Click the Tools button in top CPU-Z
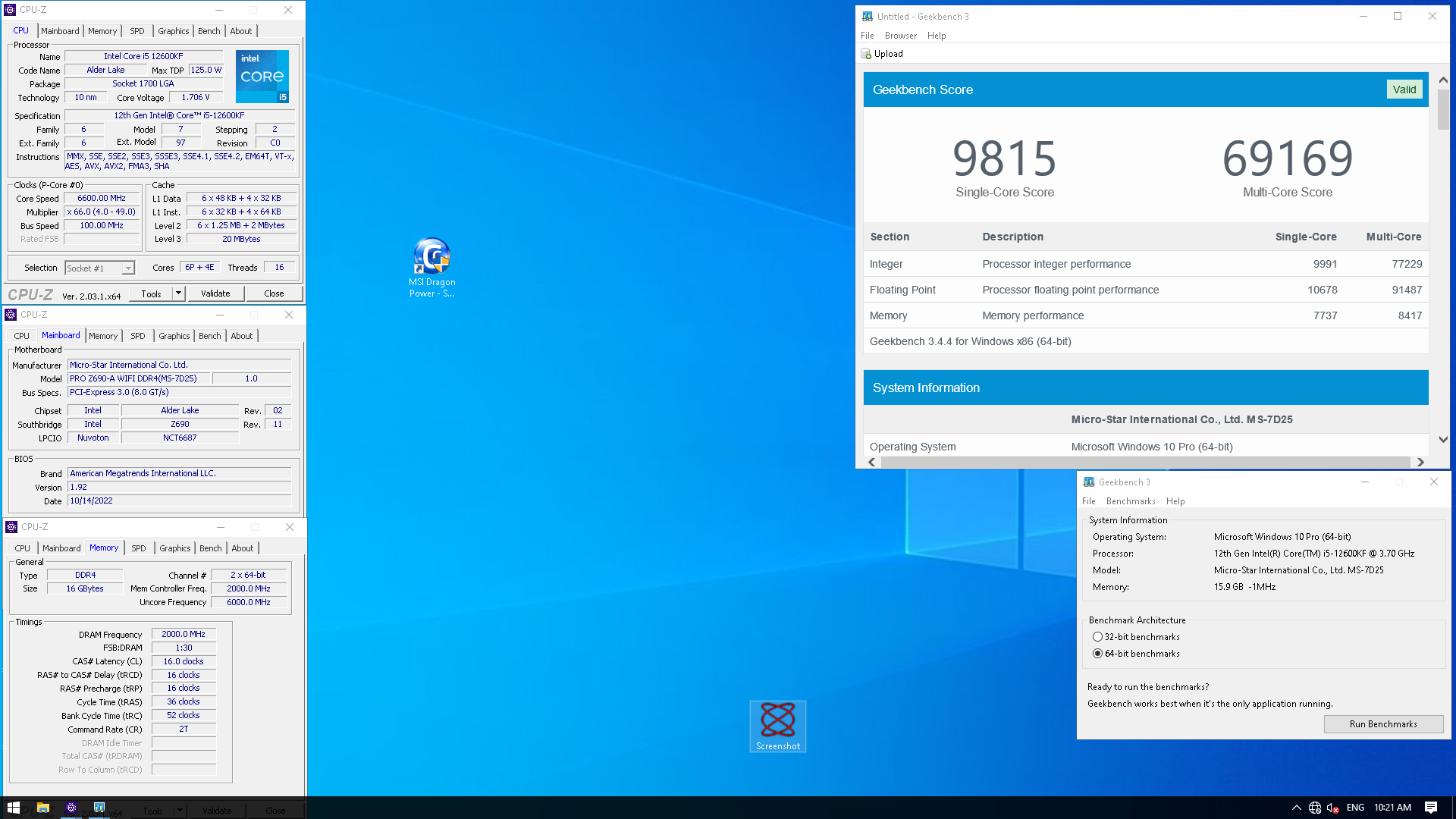This screenshot has width=1456, height=819. pos(151,293)
